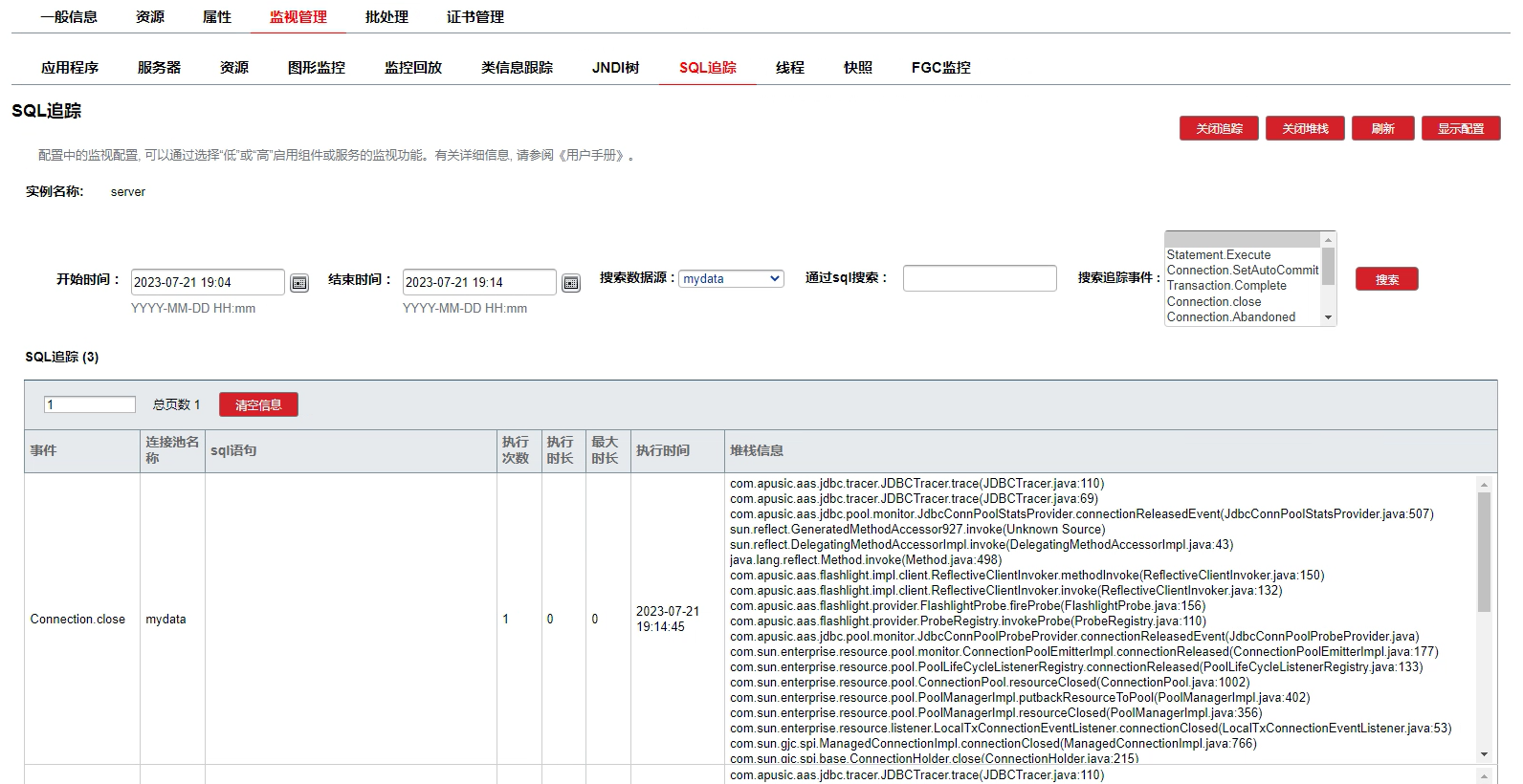This screenshot has width=1523, height=784.
Task: Open the JNDI树 tab
Action: point(615,68)
